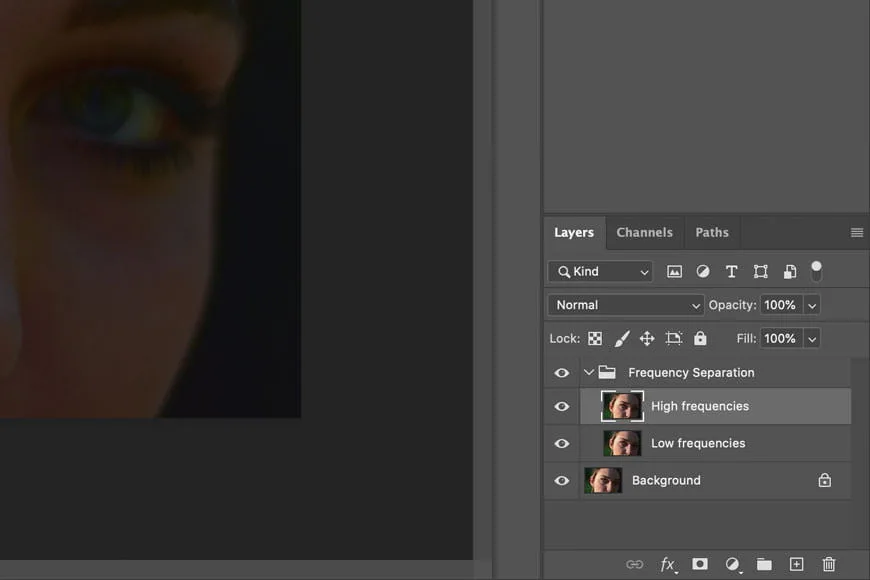Screen dimensions: 870x580
Task: Select the Background layer thumbnail
Action: point(603,481)
